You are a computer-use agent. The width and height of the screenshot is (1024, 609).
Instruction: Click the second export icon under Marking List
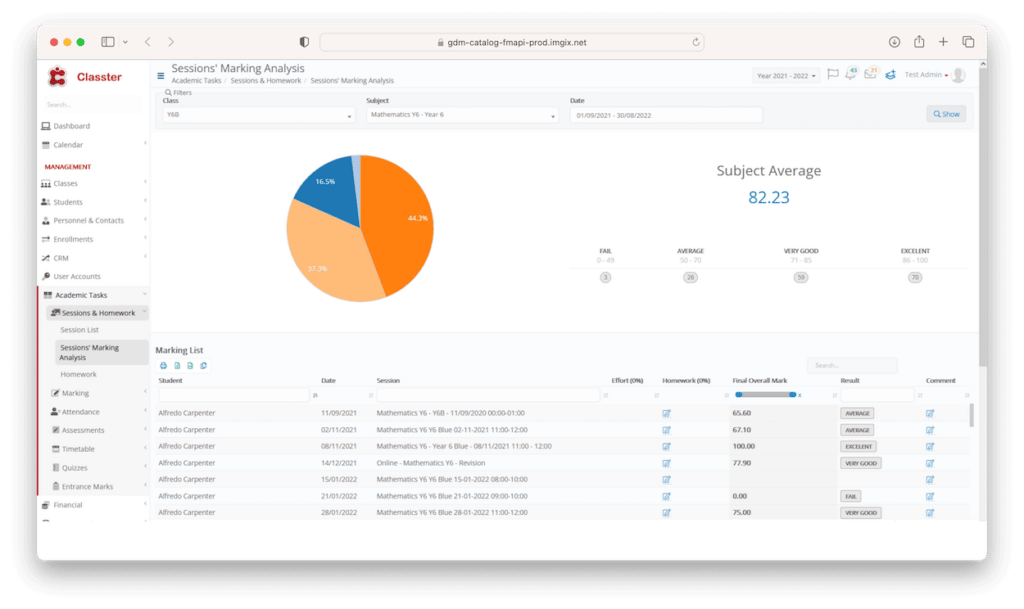(177, 366)
